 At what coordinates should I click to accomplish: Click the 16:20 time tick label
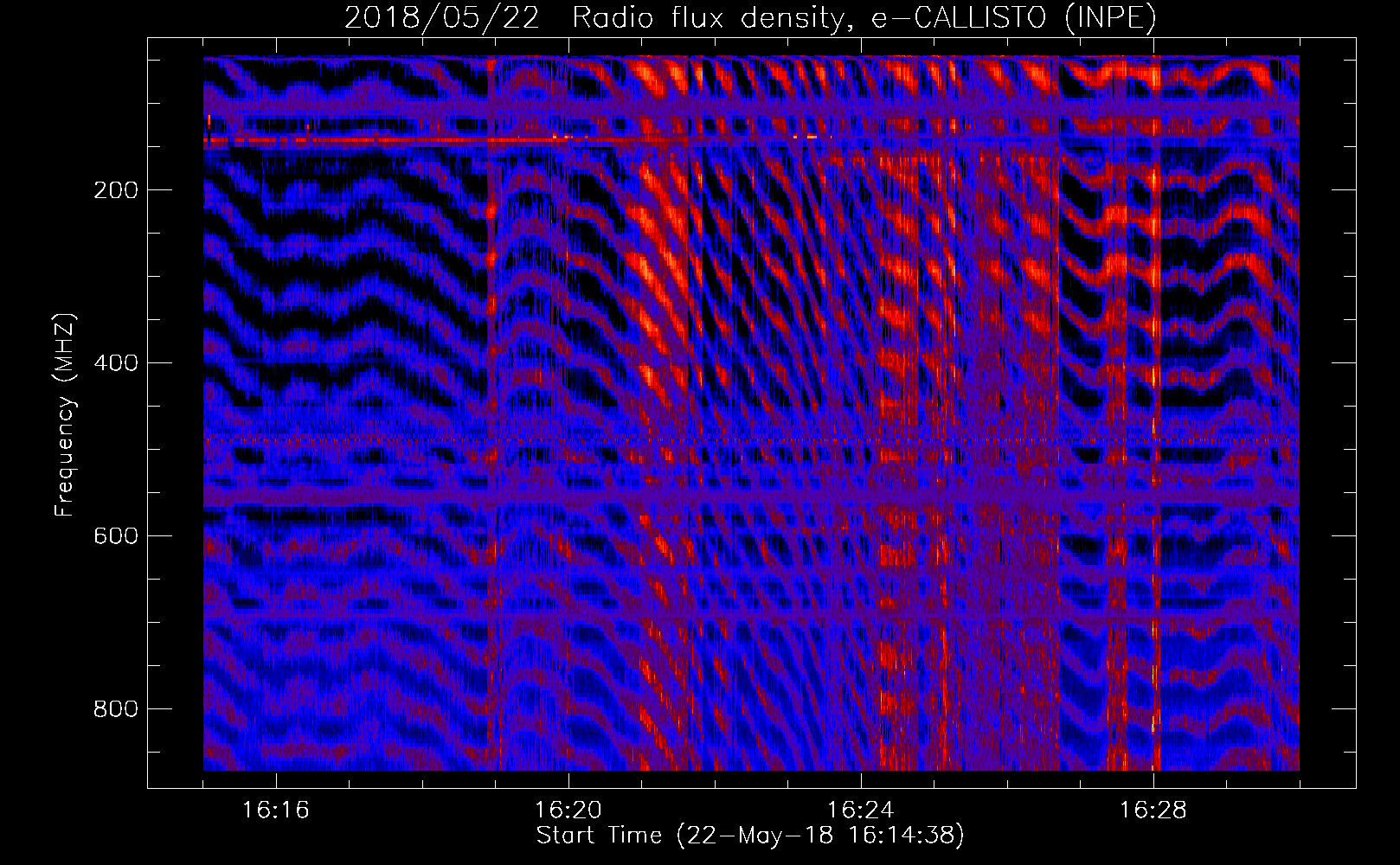click(x=568, y=811)
